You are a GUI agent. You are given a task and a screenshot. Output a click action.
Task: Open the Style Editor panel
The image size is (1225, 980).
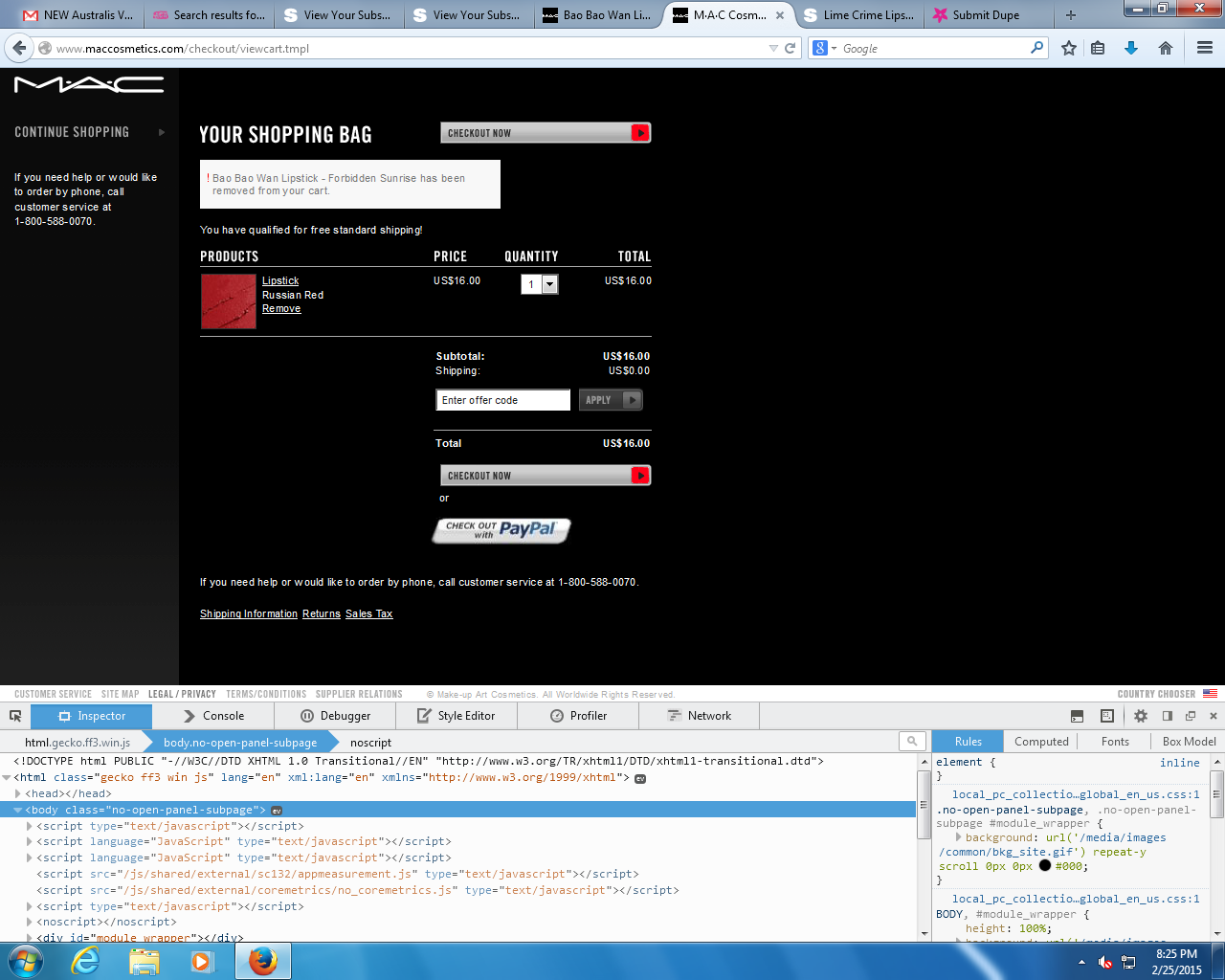click(x=457, y=716)
